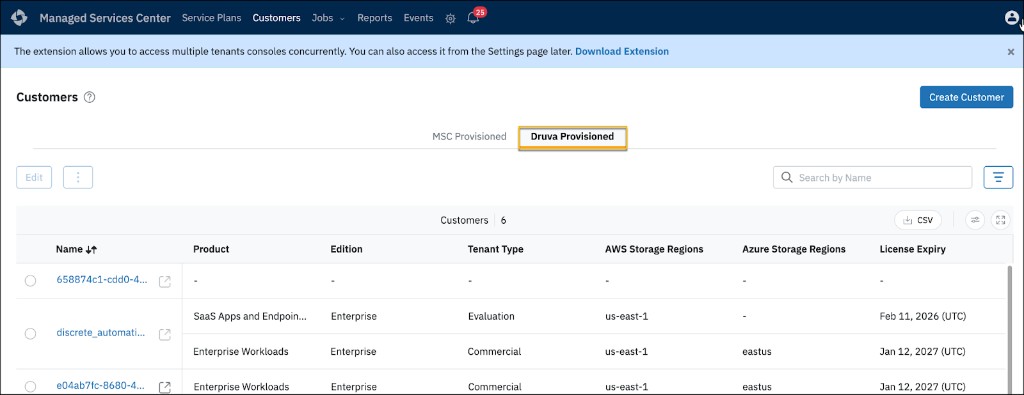Image resolution: width=1024 pixels, height=395 pixels.
Task: Click AWS Storage Regions column header
Action: (654, 249)
